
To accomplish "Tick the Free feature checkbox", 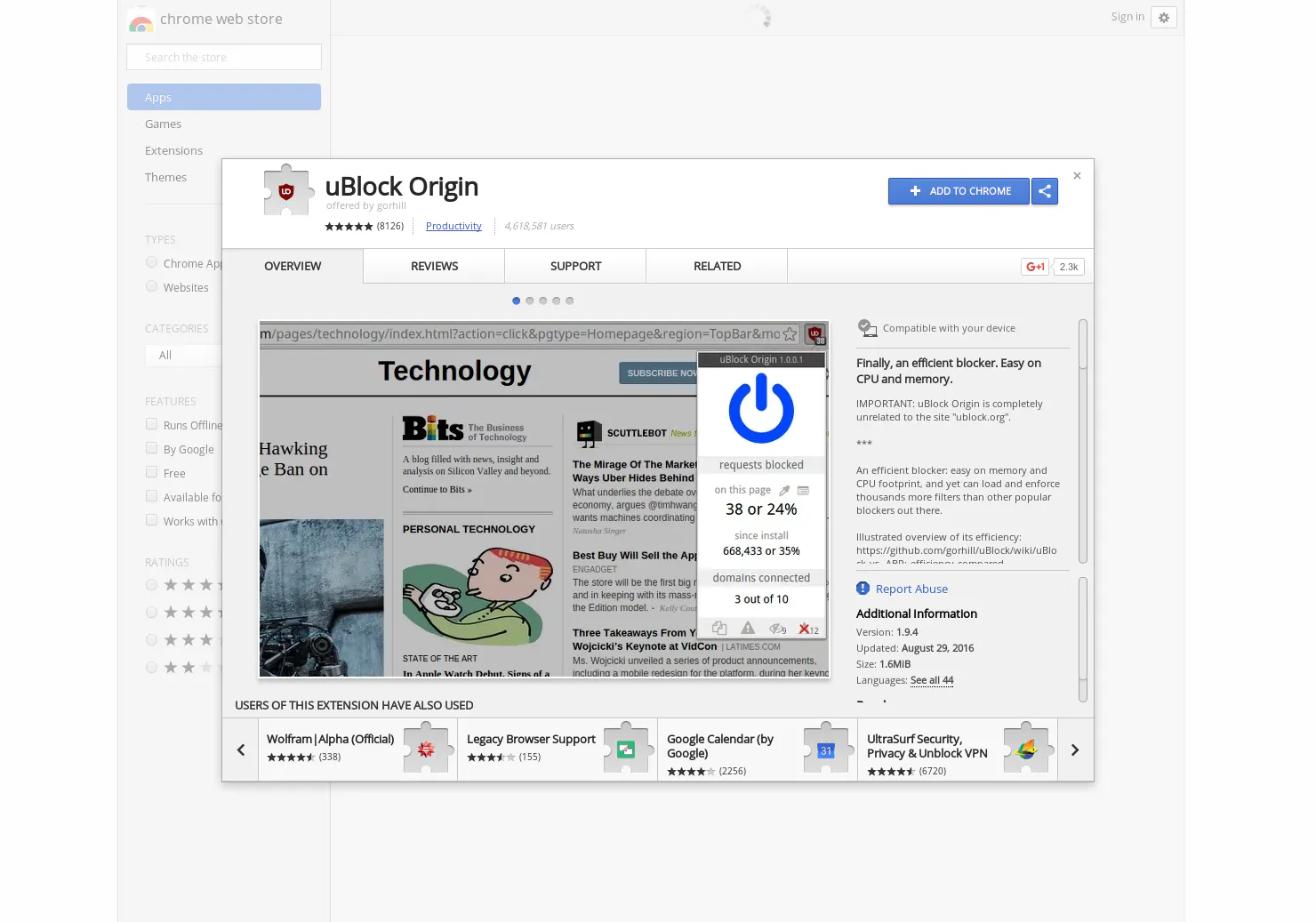I will coord(151,473).
